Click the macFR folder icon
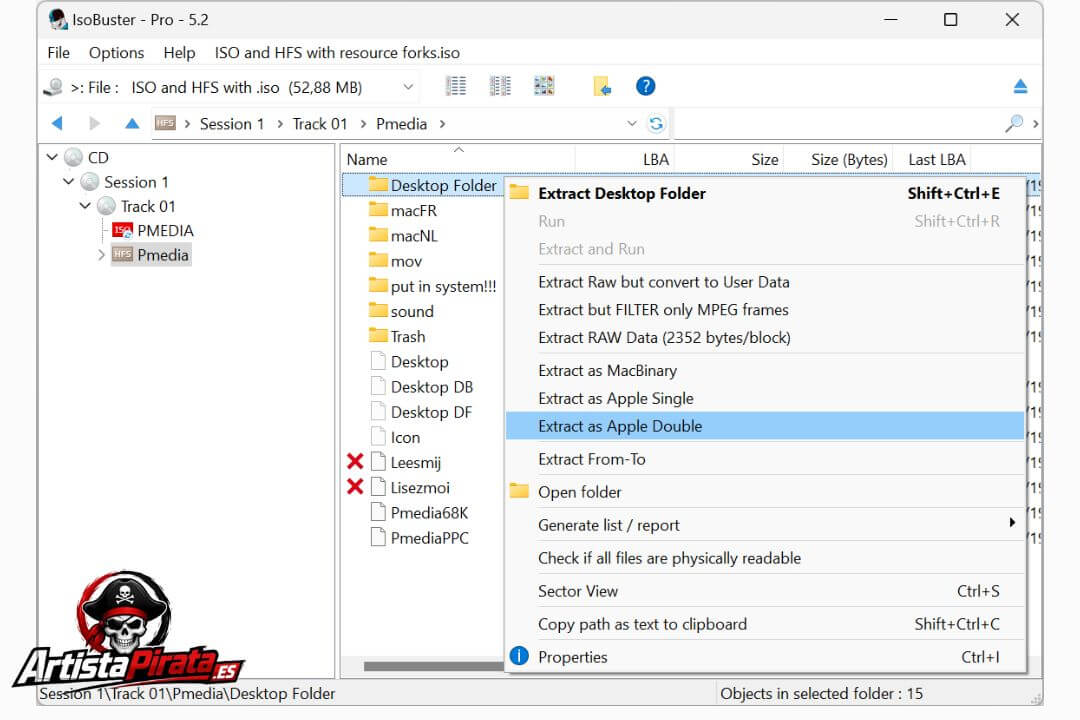 (x=378, y=209)
